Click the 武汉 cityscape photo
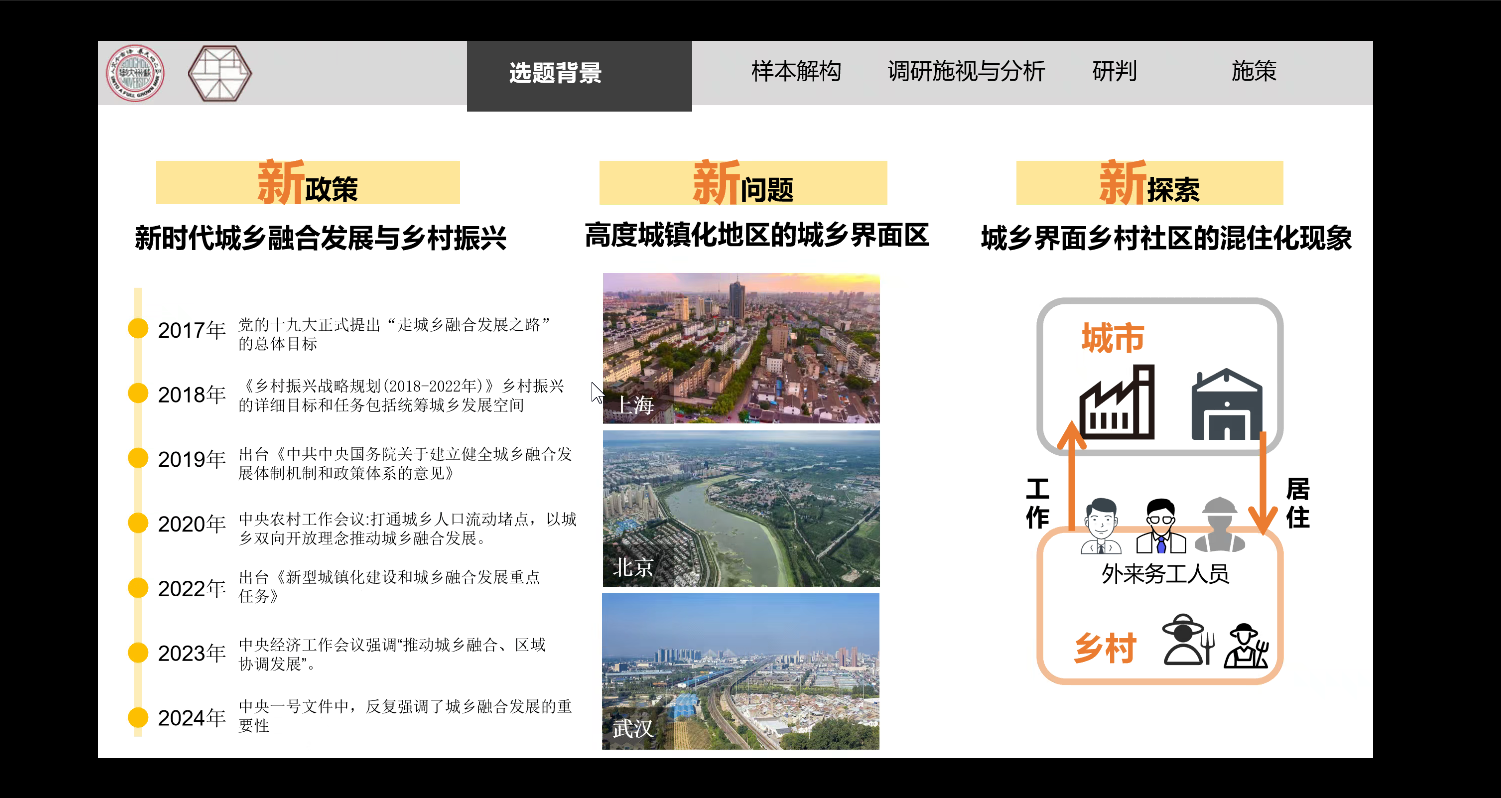 (x=741, y=671)
